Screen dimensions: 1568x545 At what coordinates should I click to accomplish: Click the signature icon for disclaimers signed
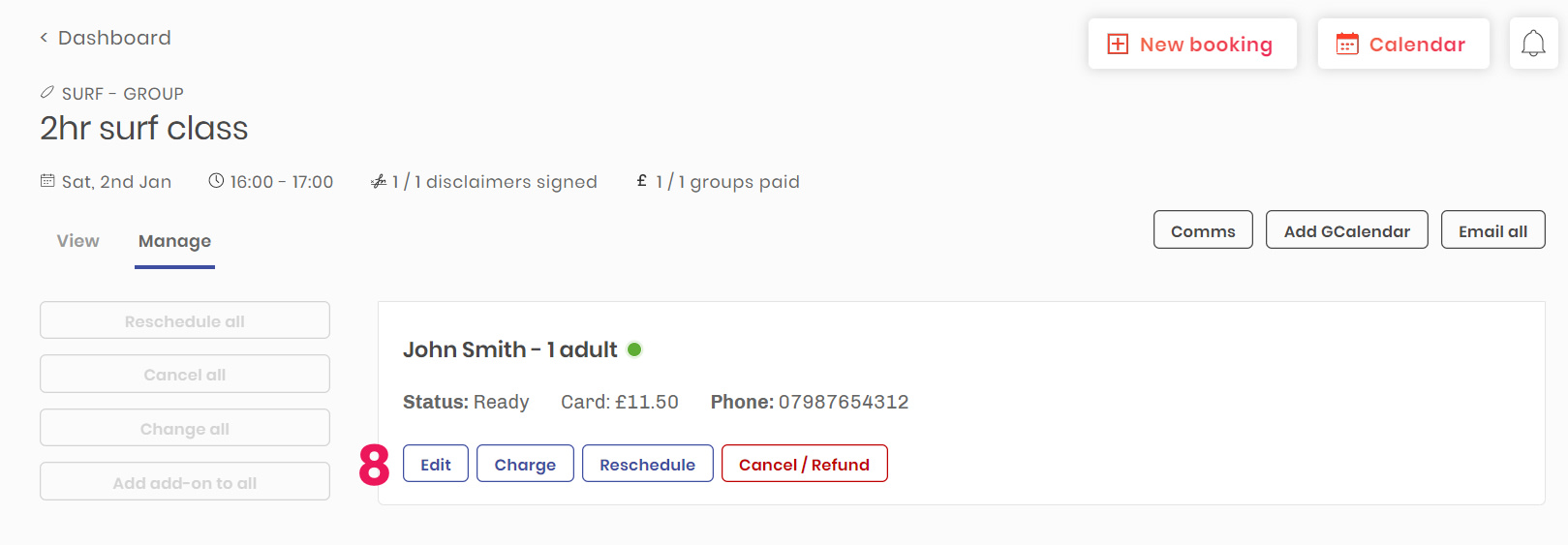click(379, 181)
